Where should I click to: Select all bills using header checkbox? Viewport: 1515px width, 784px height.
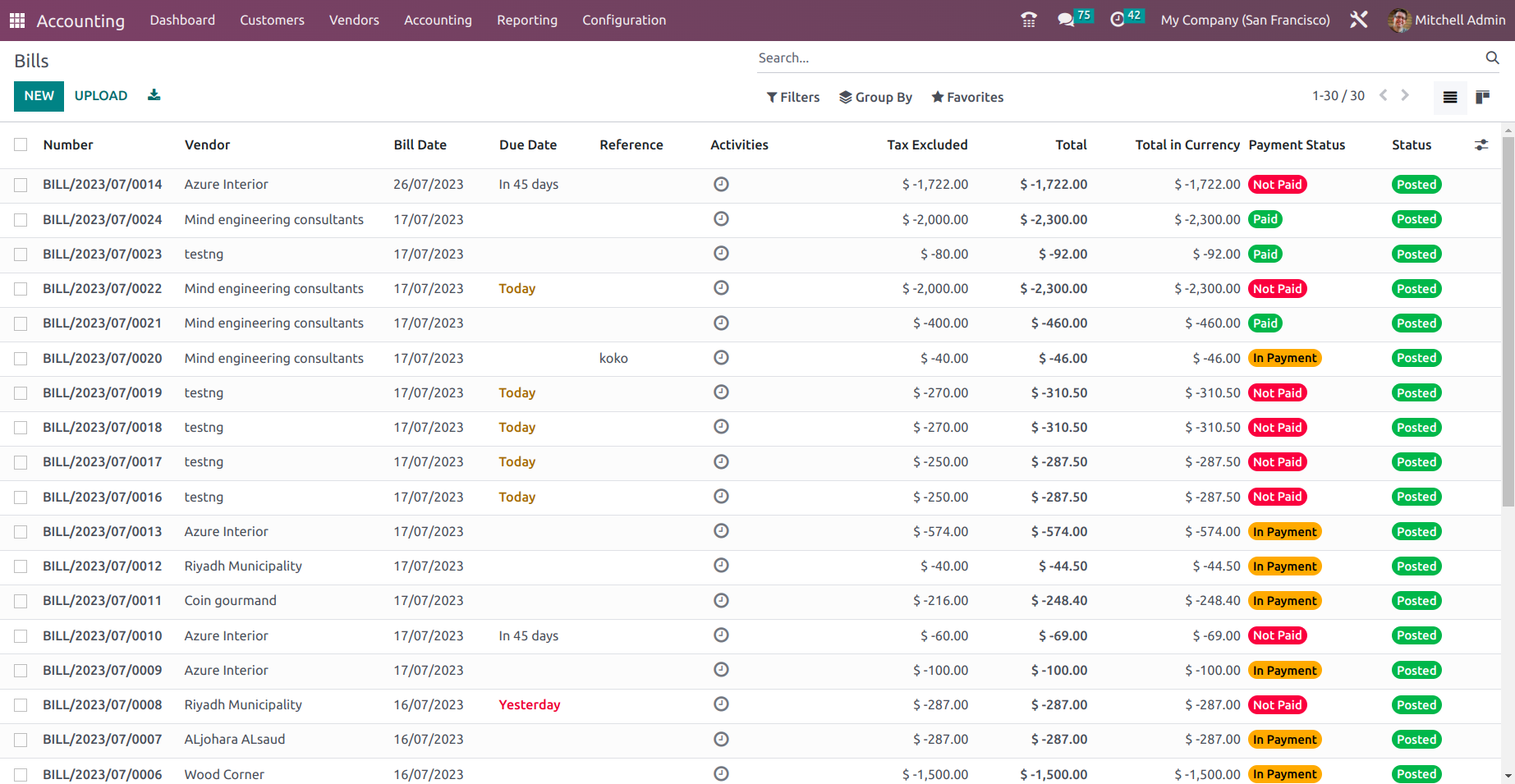[x=21, y=144]
